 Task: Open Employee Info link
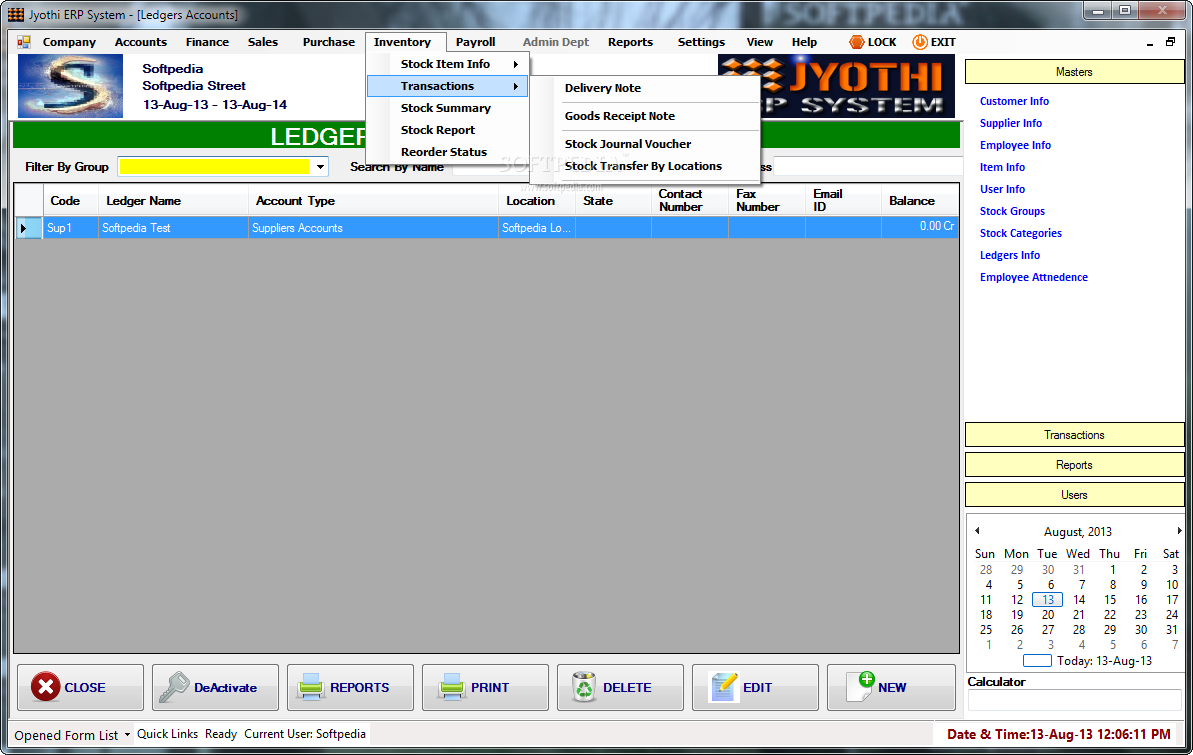coord(1015,145)
